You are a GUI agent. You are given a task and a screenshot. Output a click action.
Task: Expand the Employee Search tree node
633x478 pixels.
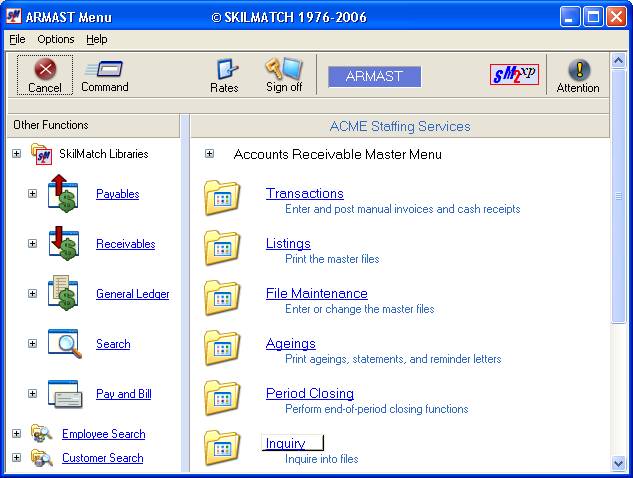click(16, 434)
